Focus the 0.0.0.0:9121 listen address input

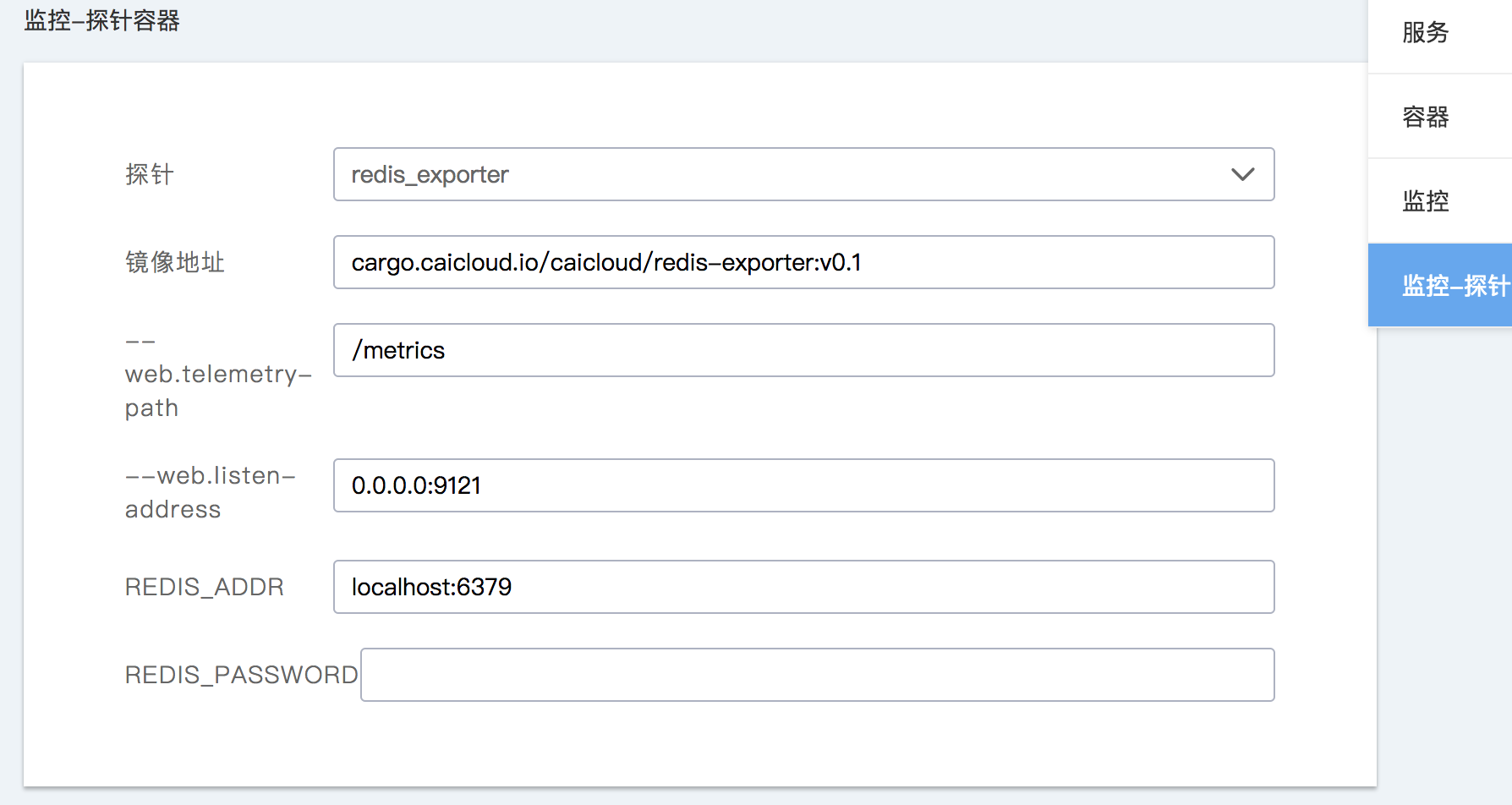[803, 485]
